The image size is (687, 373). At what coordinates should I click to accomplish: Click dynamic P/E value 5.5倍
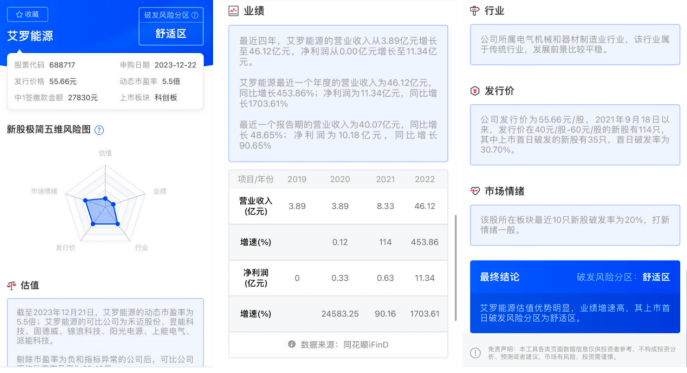tap(171, 82)
